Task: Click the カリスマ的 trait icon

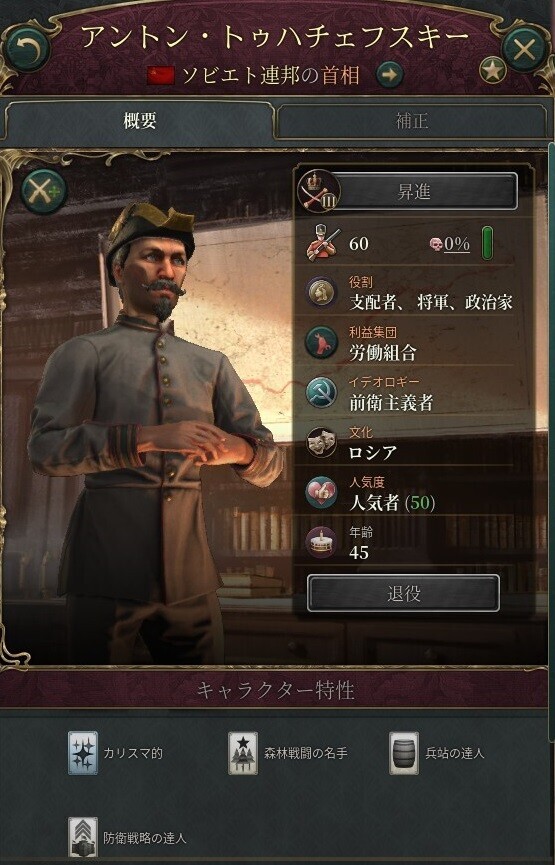Action: tap(83, 753)
